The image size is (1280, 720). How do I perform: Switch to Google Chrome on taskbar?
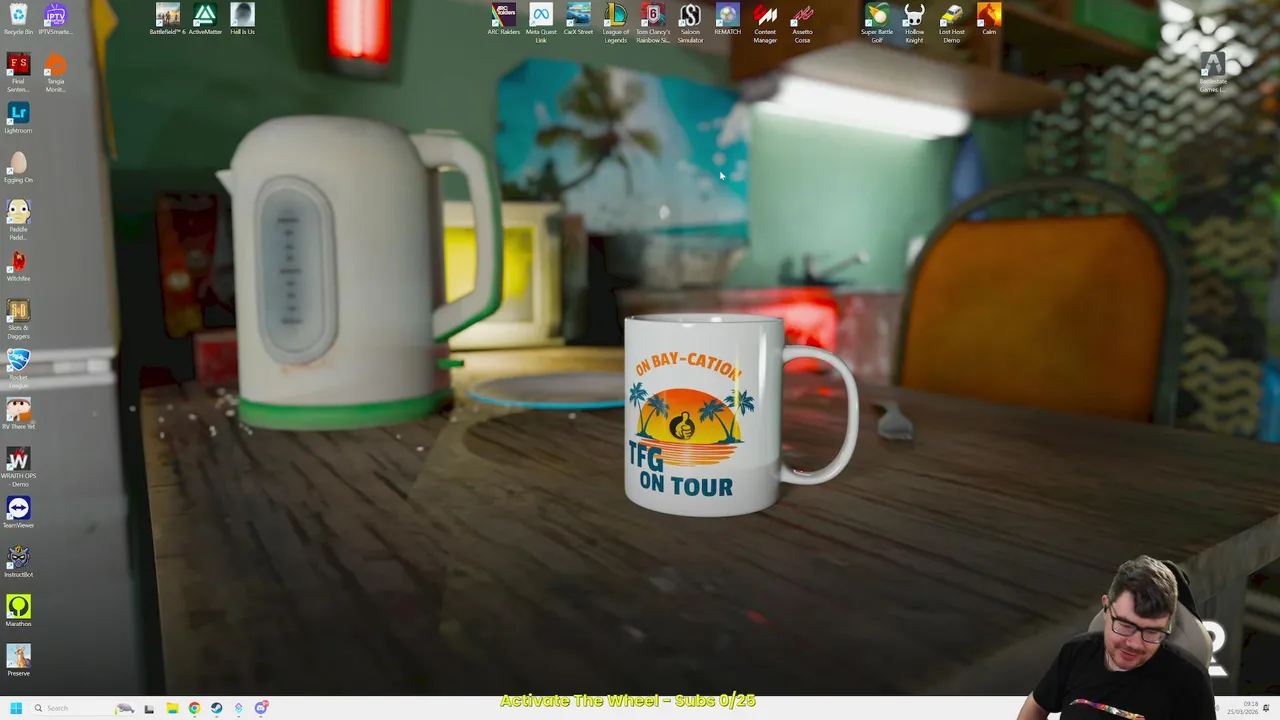pos(194,708)
